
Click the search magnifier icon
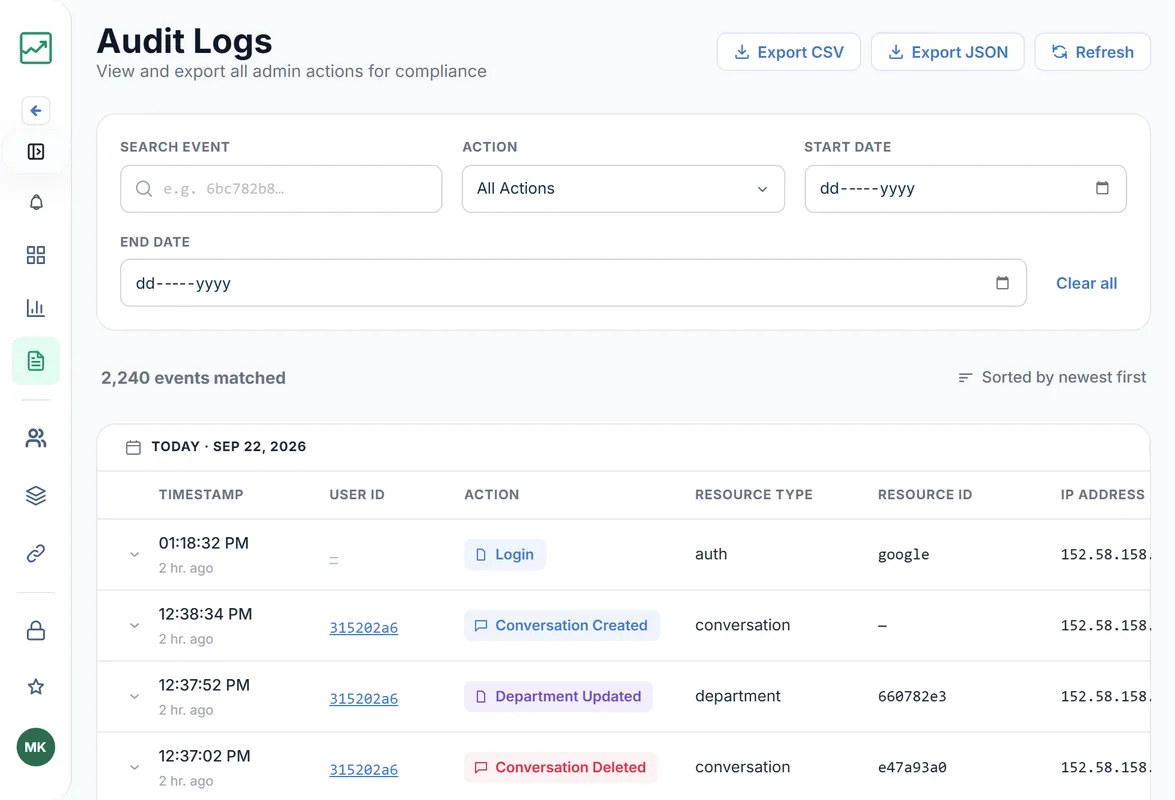point(144,189)
